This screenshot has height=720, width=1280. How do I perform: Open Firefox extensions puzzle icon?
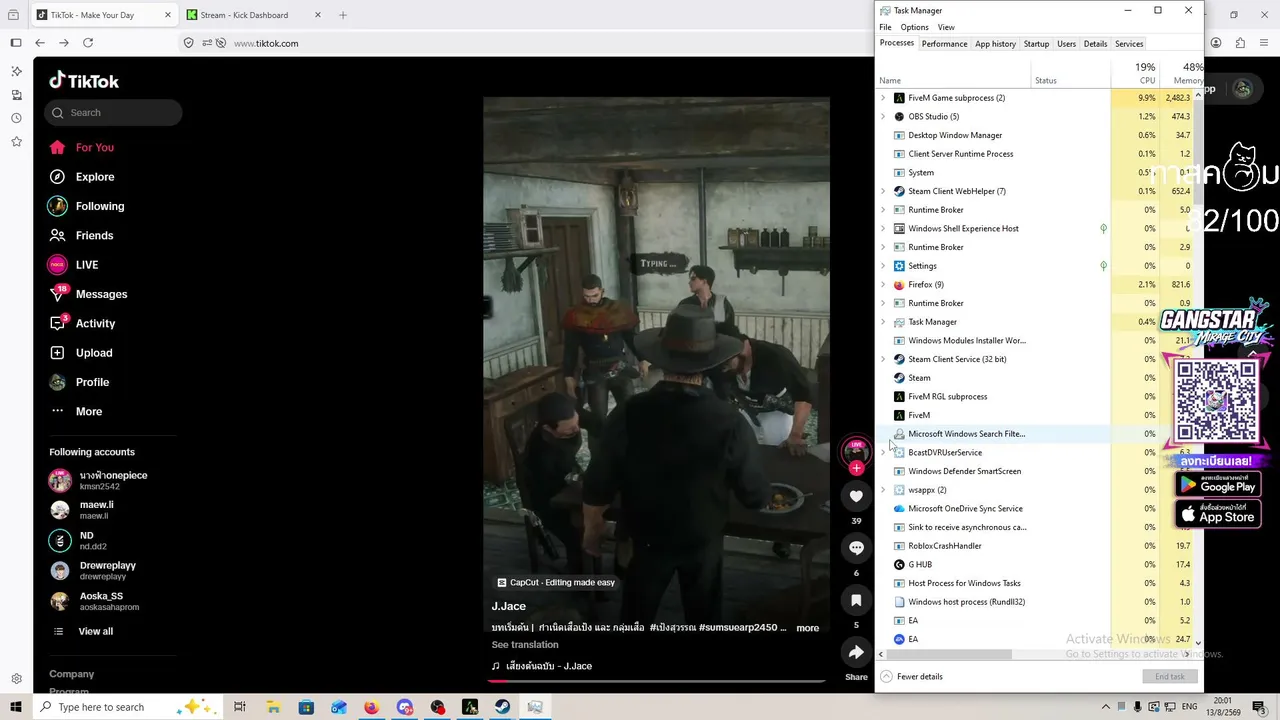(1240, 43)
